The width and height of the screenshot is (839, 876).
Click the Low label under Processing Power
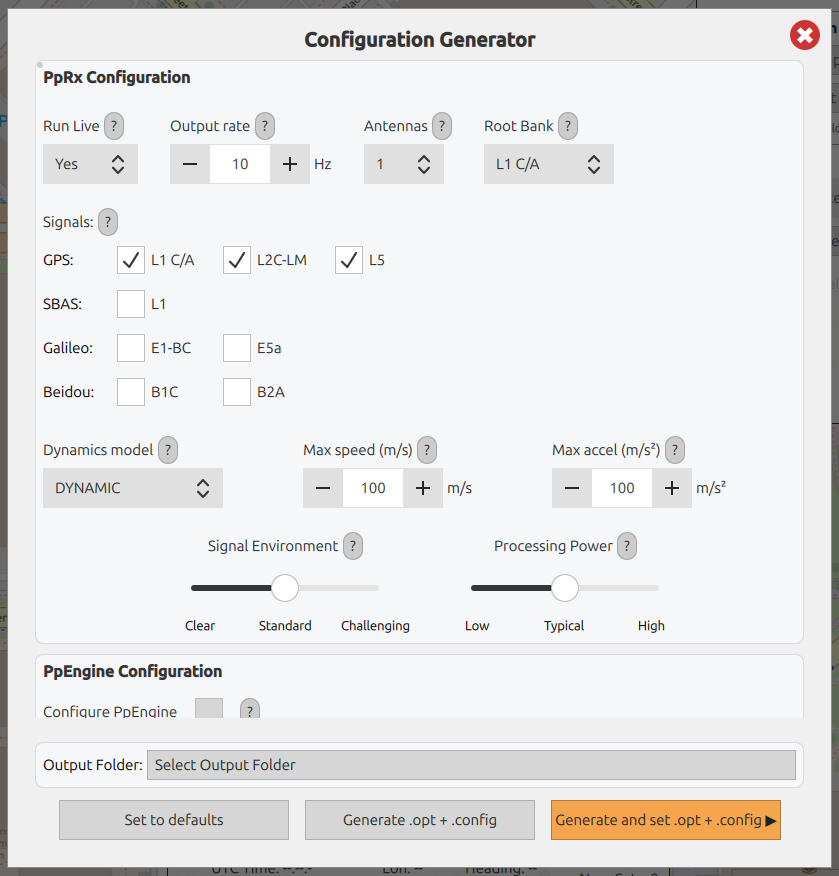point(477,626)
